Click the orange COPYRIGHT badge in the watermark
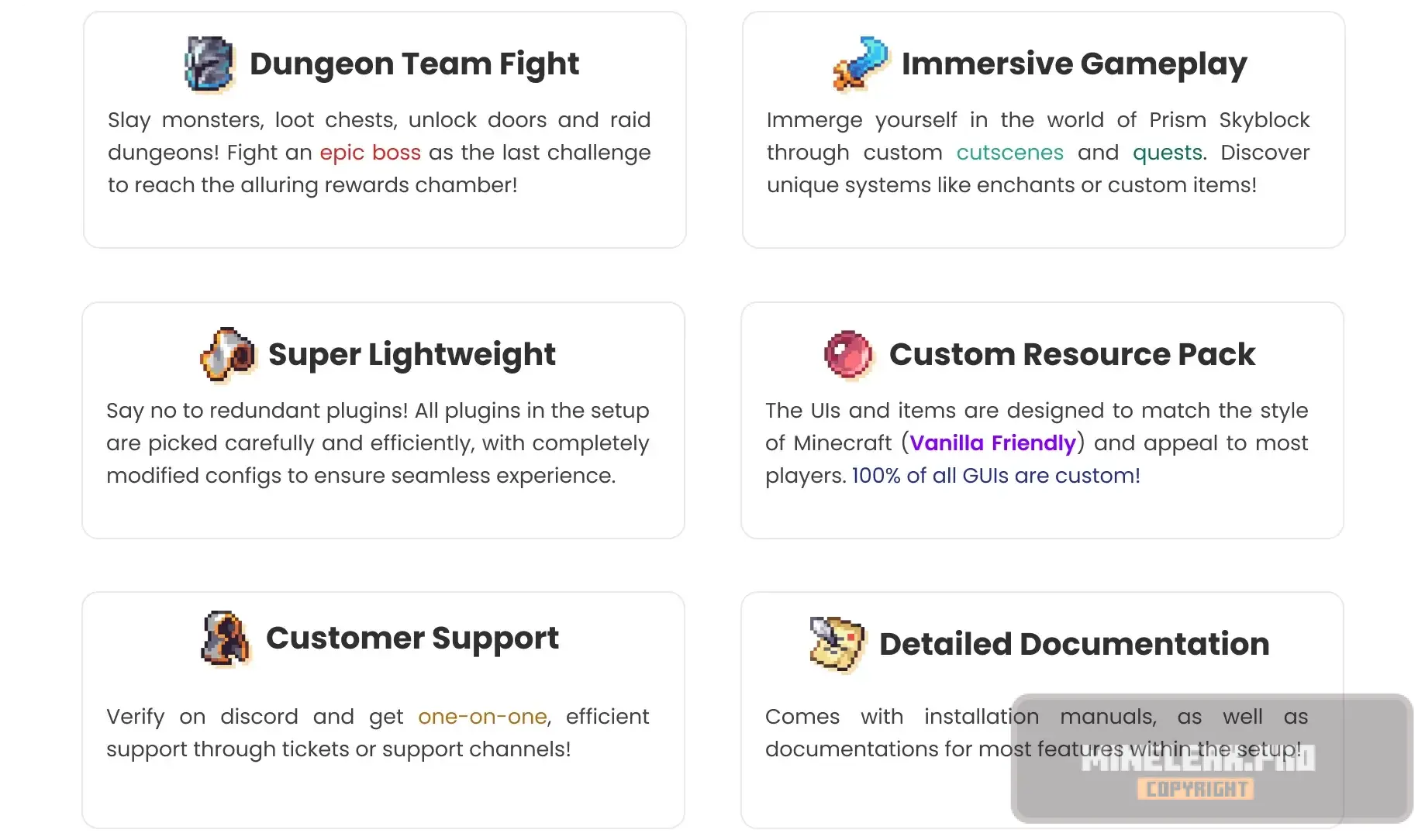1425x840 pixels. point(1196,789)
